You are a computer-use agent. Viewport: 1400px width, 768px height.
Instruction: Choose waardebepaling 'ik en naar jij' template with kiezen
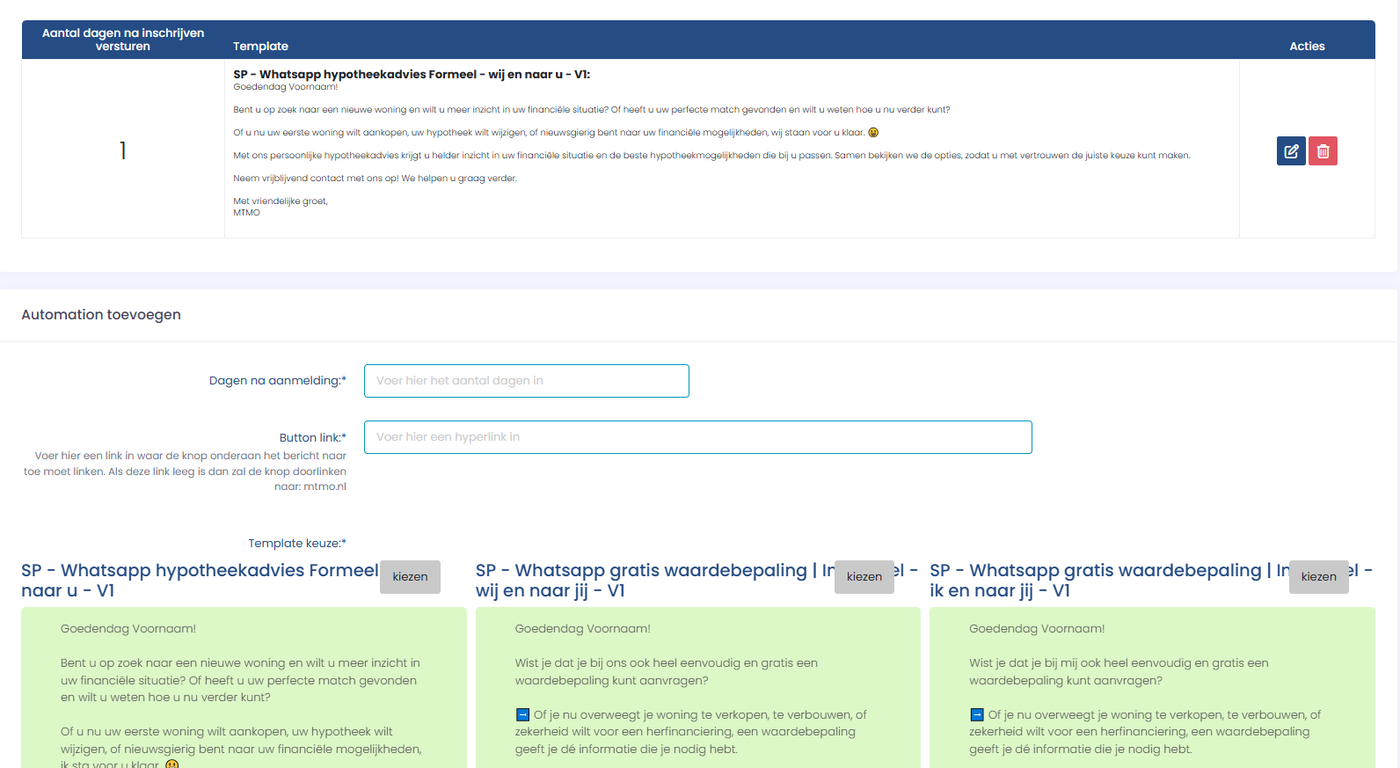(1318, 577)
